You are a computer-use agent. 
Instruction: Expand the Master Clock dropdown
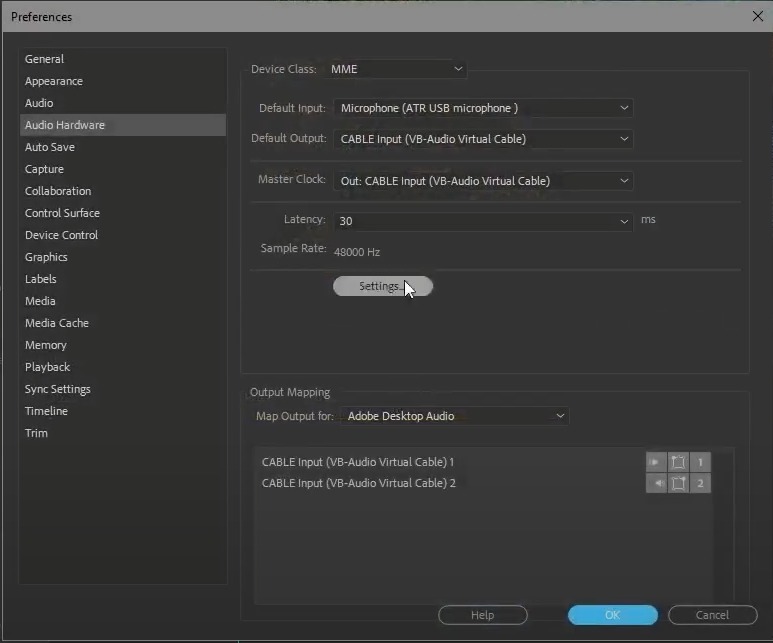tap(483, 181)
